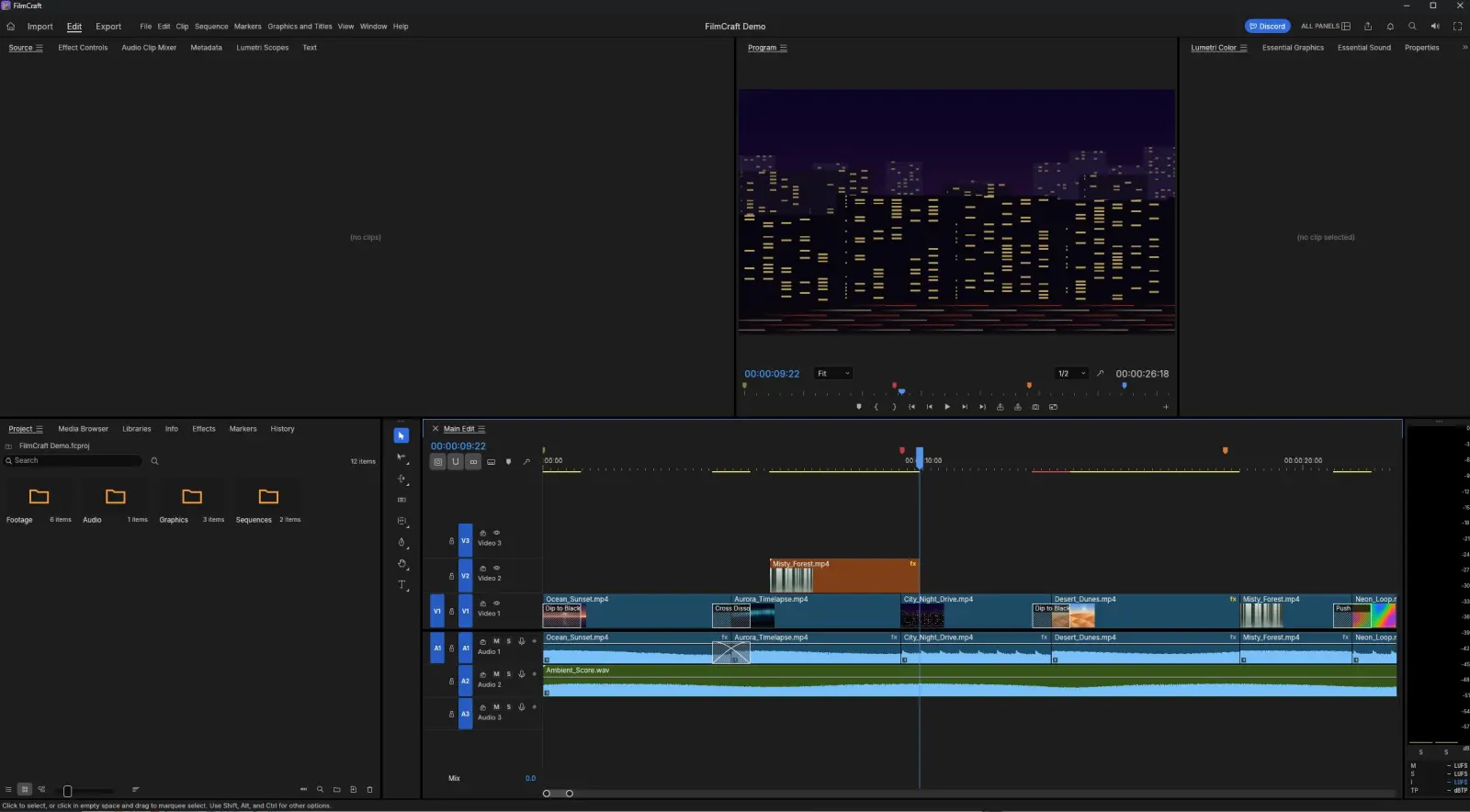Activate the Selection arrow tool
Screen dimensions: 1470x812
401,435
